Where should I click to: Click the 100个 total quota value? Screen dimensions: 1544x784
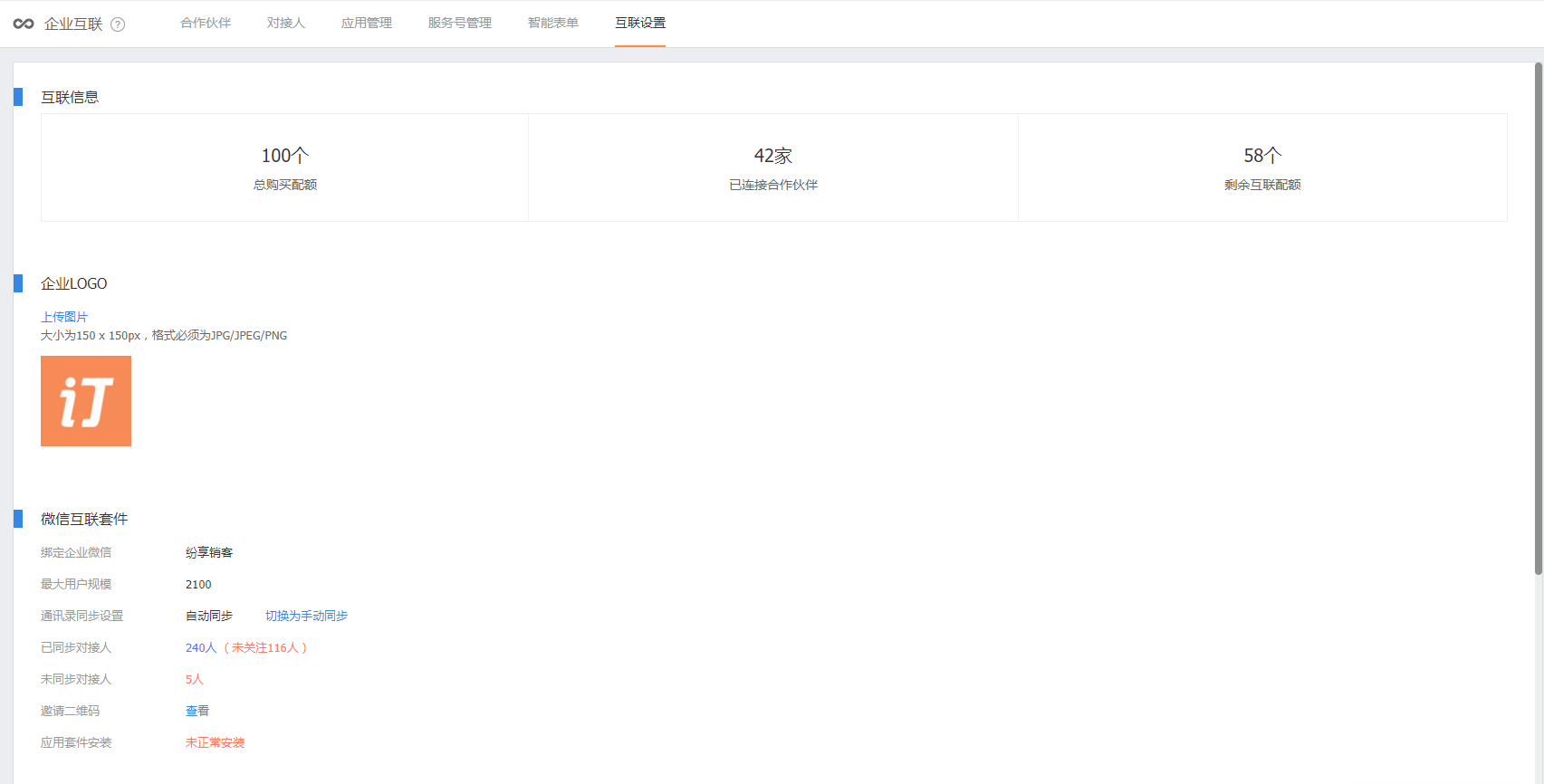(285, 156)
